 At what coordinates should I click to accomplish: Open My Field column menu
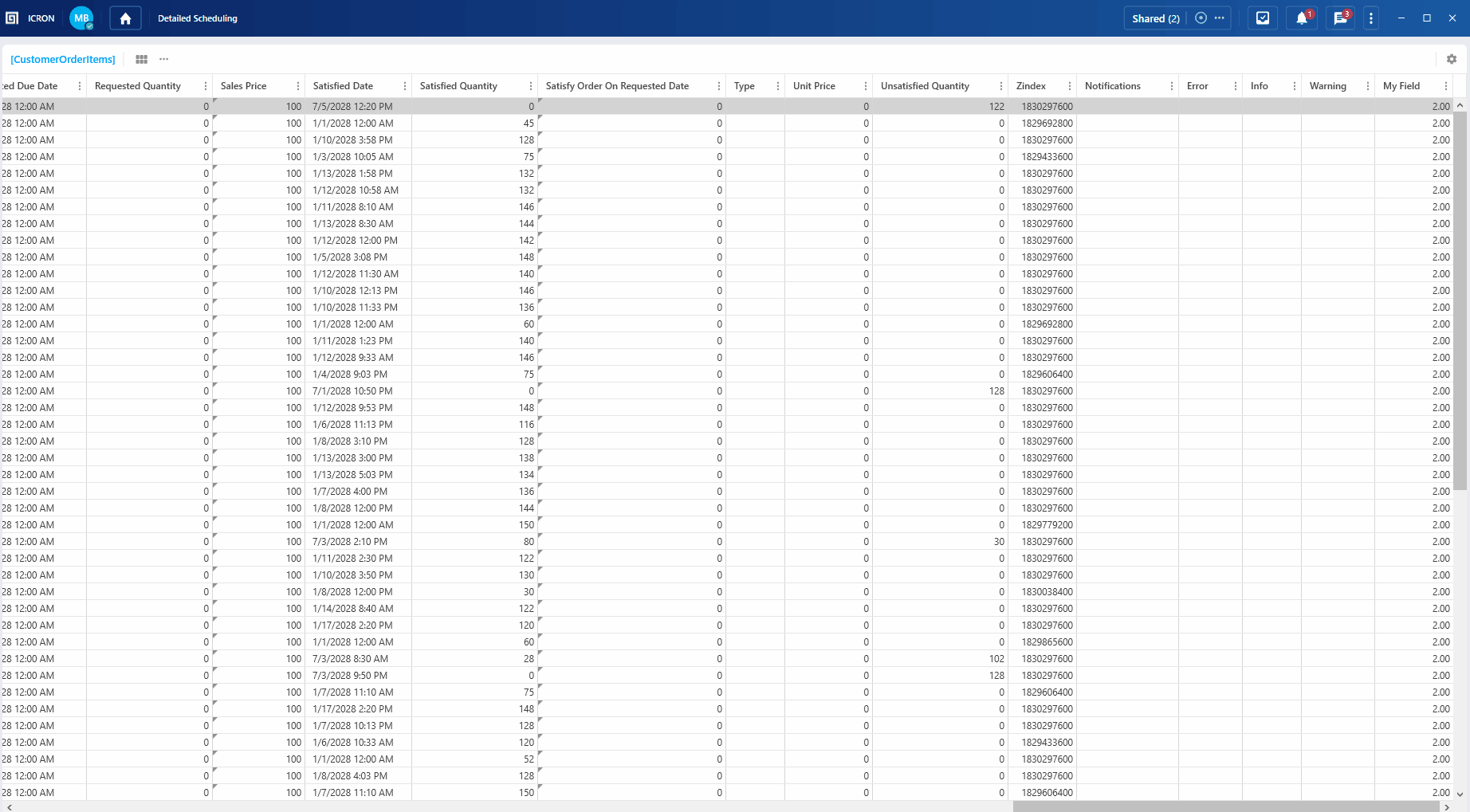1446,86
